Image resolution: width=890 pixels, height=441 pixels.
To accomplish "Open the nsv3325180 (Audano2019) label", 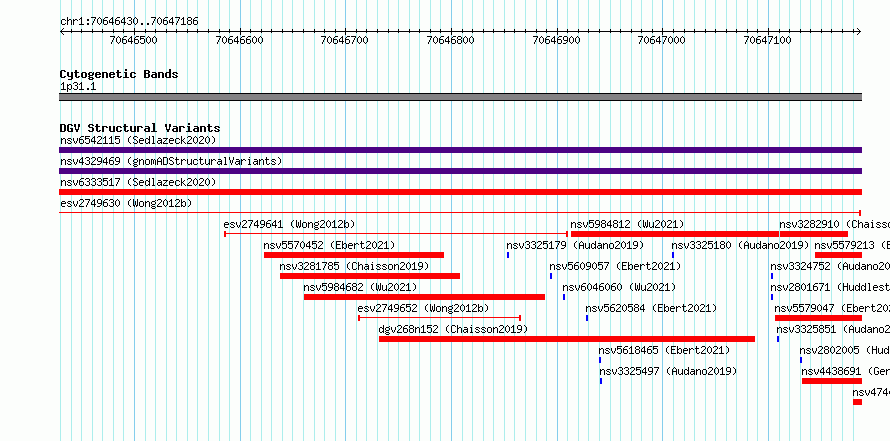I will pos(740,245).
